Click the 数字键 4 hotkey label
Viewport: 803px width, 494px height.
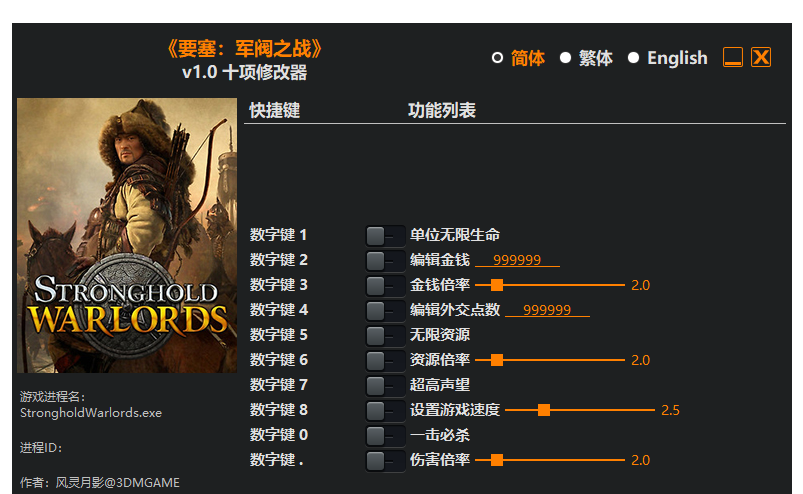point(279,310)
